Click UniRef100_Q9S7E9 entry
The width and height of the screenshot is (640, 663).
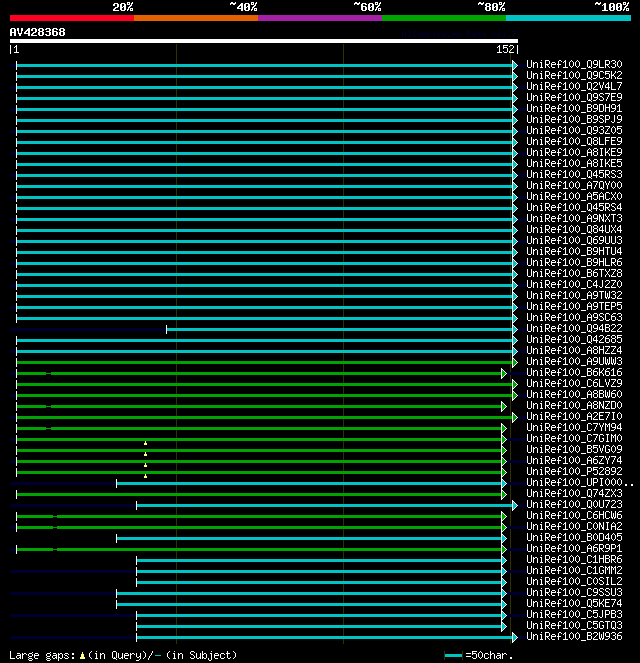tap(574, 98)
